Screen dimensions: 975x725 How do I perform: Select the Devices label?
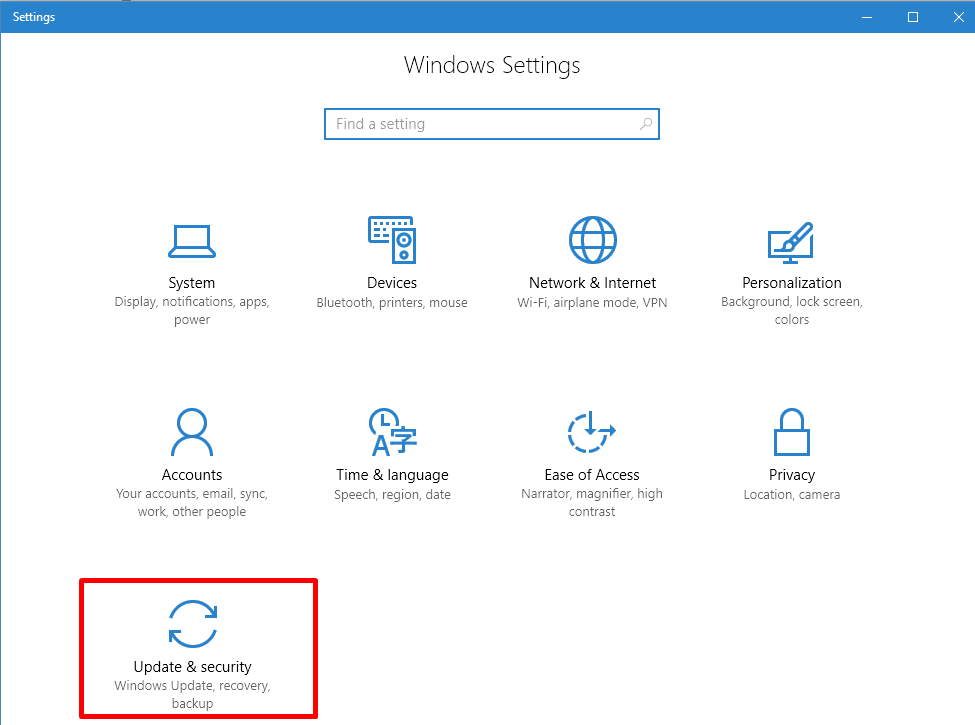392,283
